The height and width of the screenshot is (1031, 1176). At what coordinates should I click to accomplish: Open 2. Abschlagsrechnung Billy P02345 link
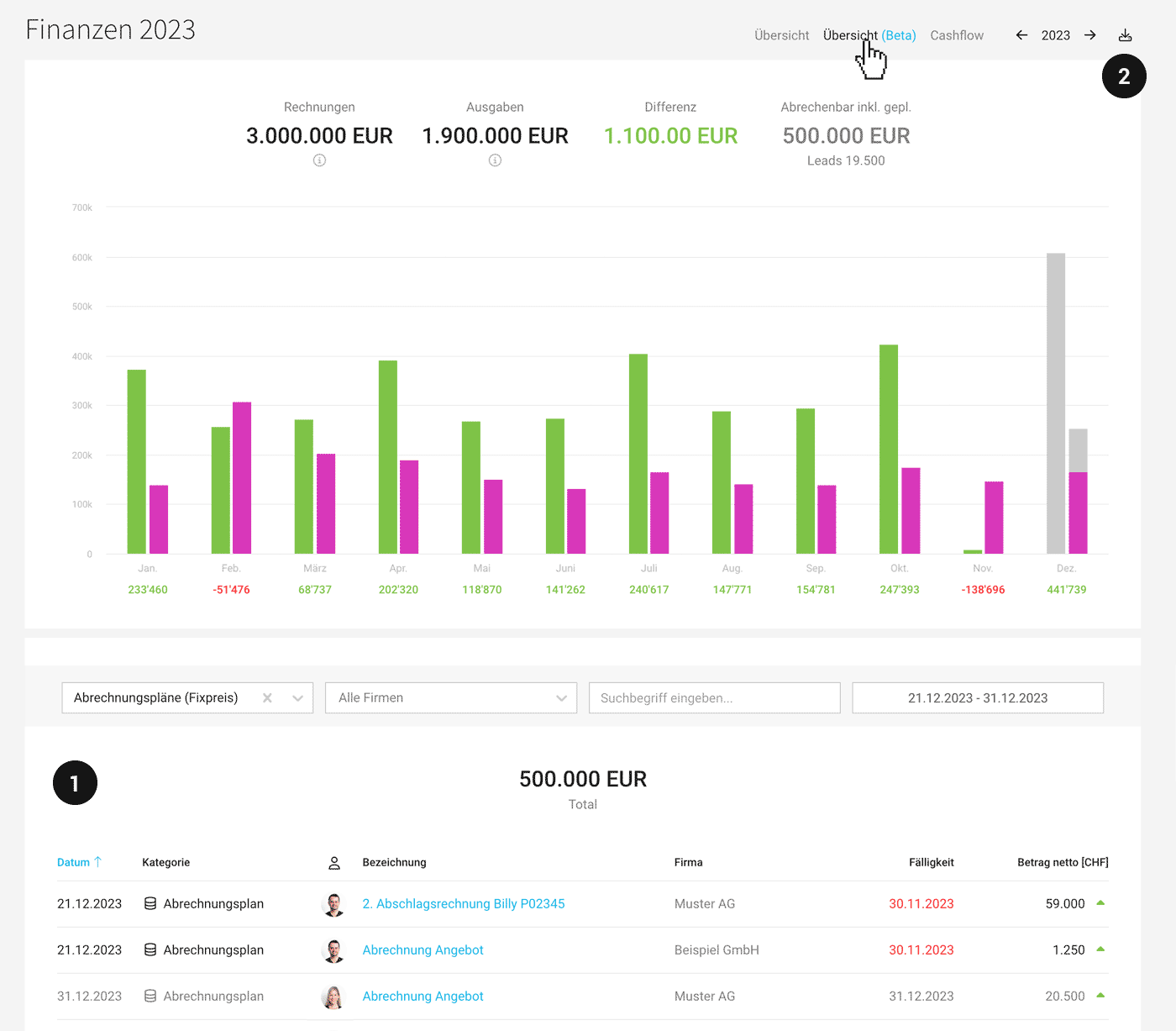pyautogui.click(x=463, y=904)
